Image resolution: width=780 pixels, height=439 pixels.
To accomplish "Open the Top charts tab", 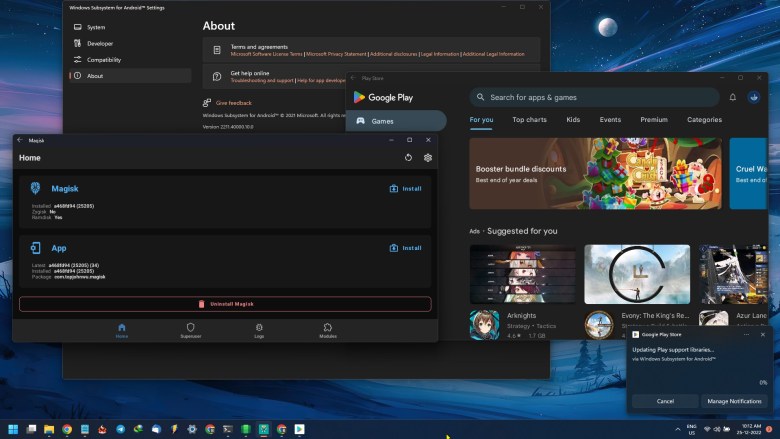I will pos(529,120).
